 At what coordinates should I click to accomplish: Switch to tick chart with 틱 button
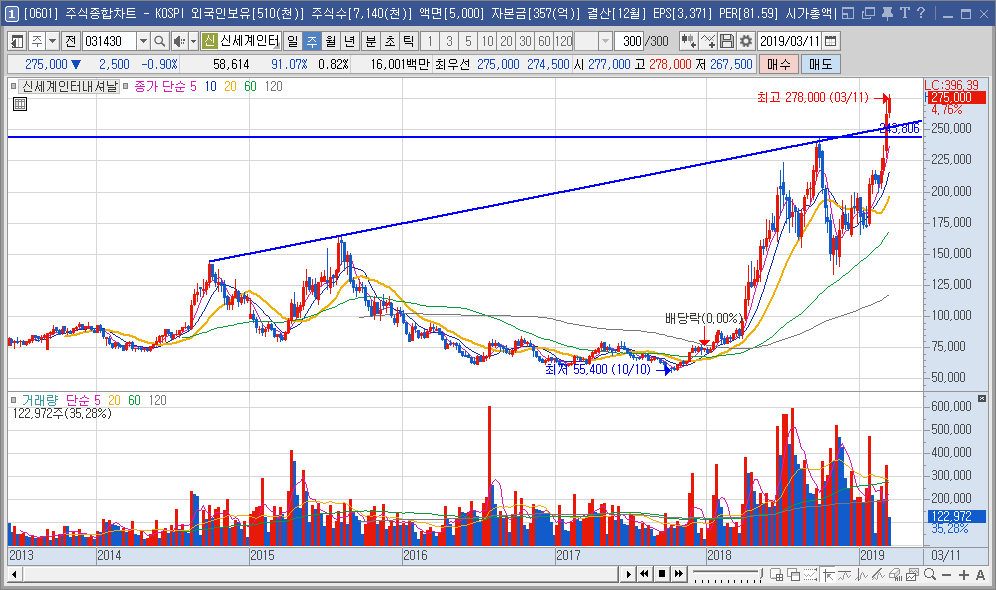(408, 41)
